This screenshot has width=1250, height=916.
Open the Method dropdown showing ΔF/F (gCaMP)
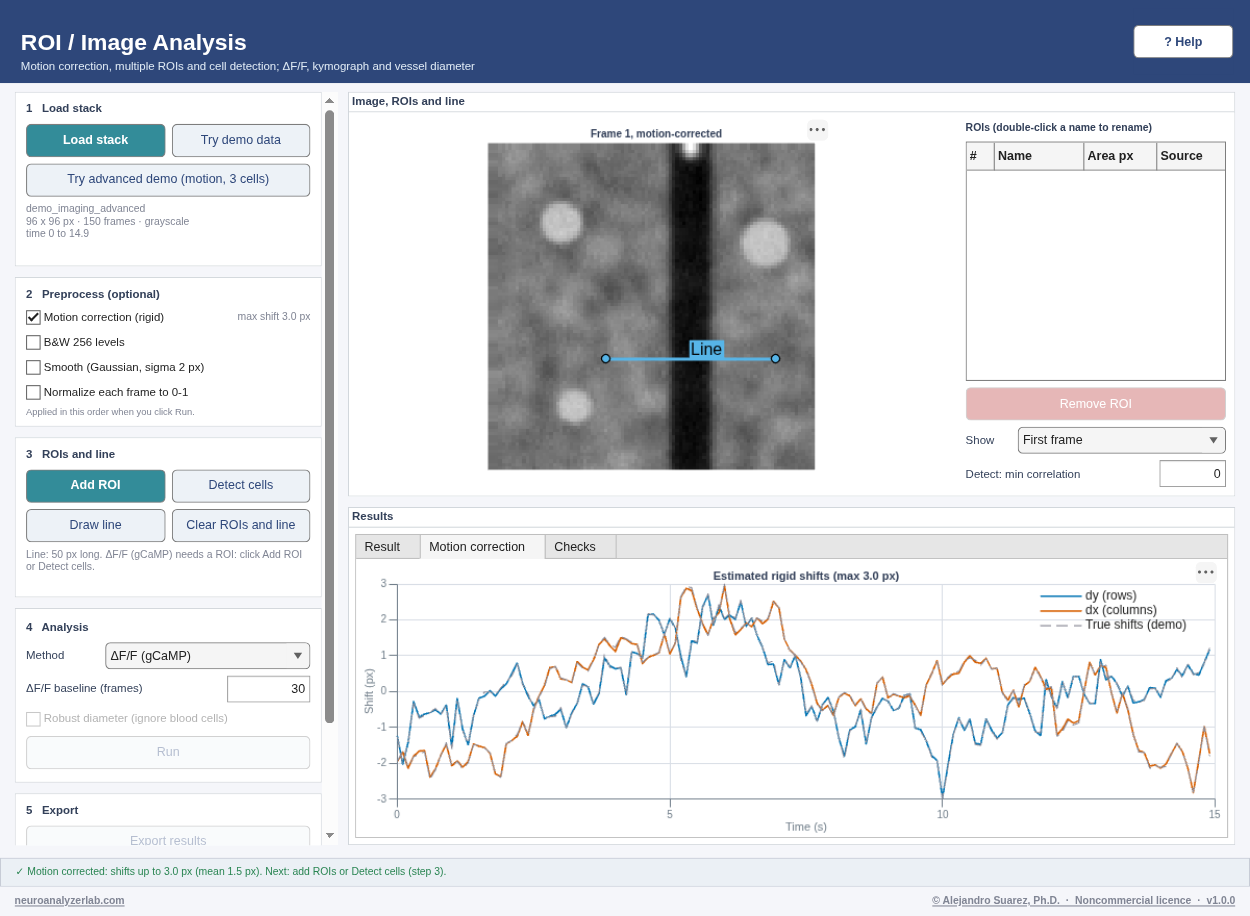(207, 656)
